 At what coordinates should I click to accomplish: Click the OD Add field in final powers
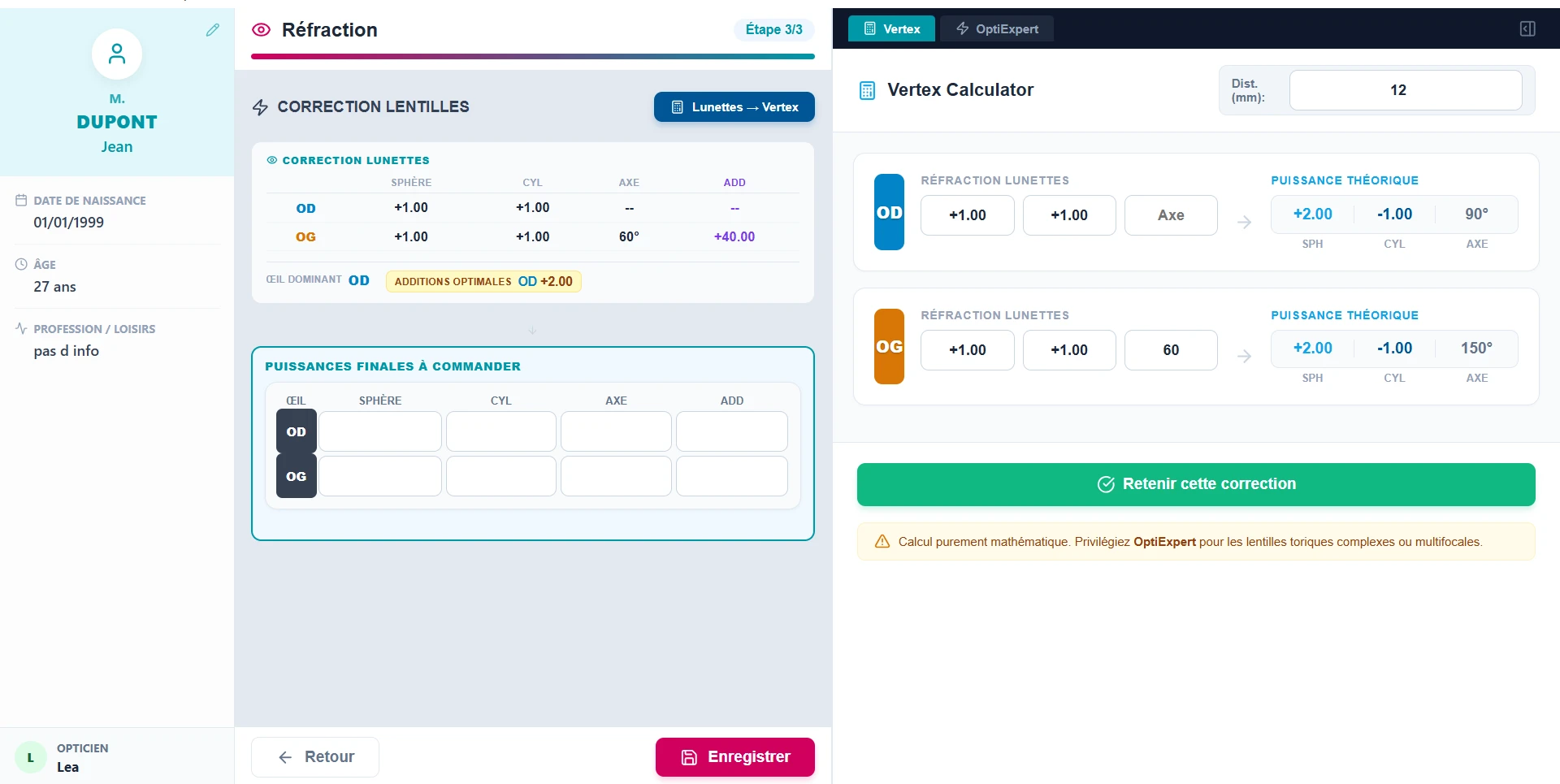point(732,431)
